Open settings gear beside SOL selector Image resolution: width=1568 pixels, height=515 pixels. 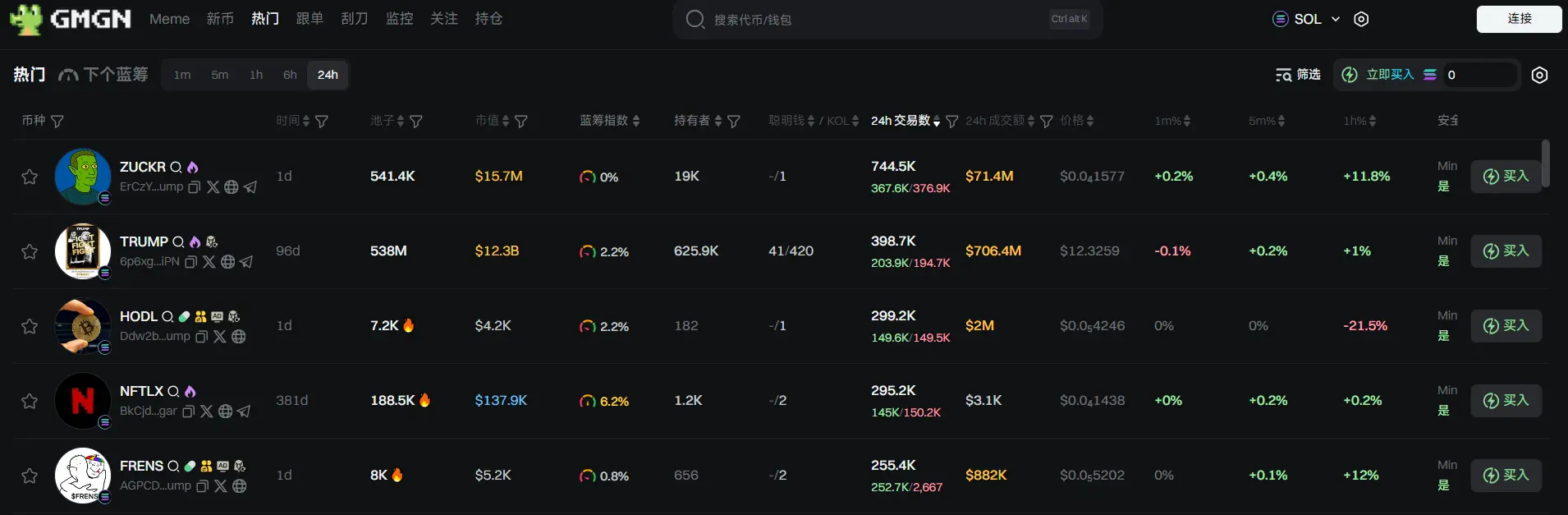pyautogui.click(x=1361, y=19)
